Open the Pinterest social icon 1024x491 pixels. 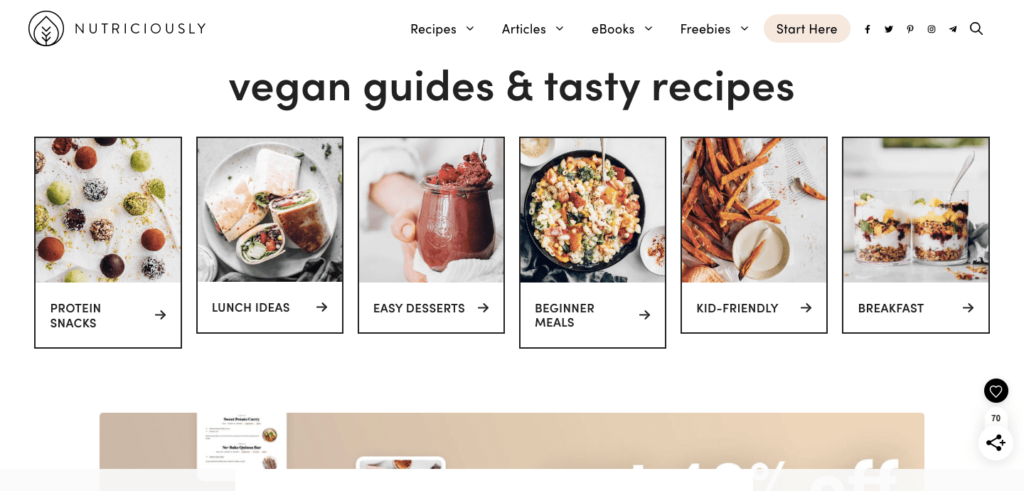(x=910, y=29)
